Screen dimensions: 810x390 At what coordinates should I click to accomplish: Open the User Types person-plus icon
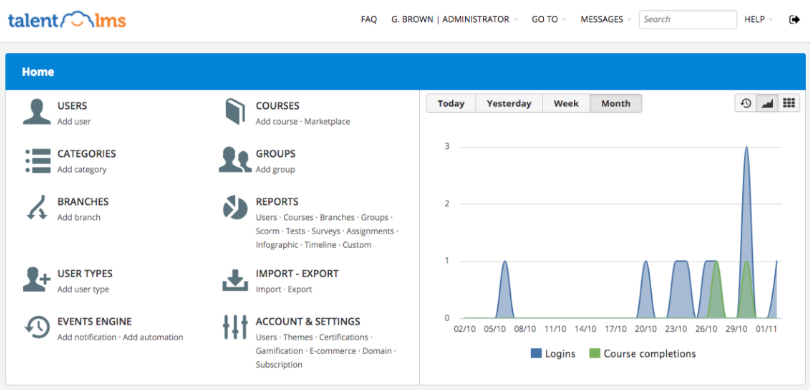37,279
